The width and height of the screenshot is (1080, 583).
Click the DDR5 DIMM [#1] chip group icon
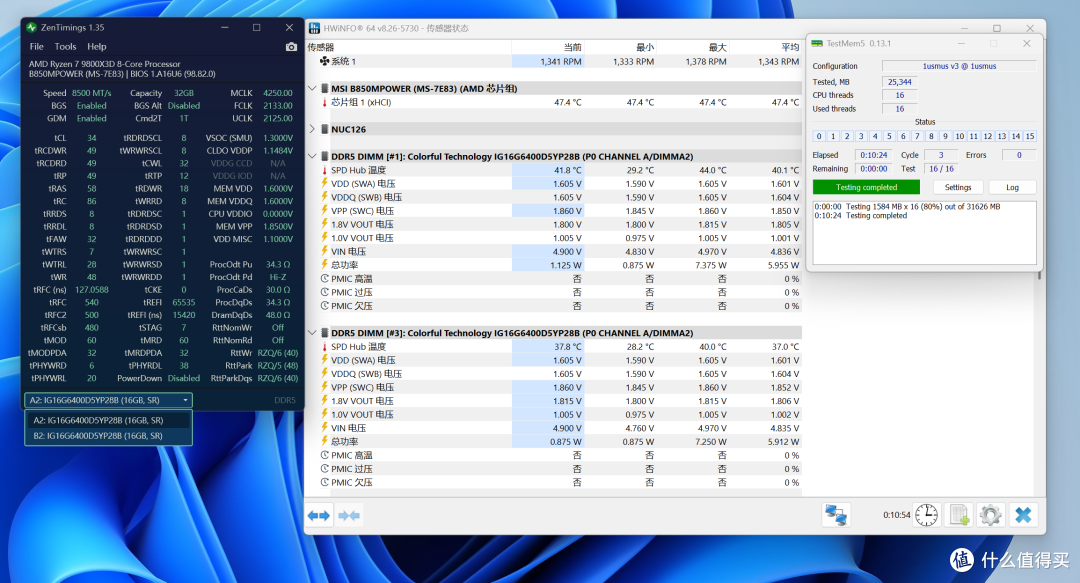[324, 156]
